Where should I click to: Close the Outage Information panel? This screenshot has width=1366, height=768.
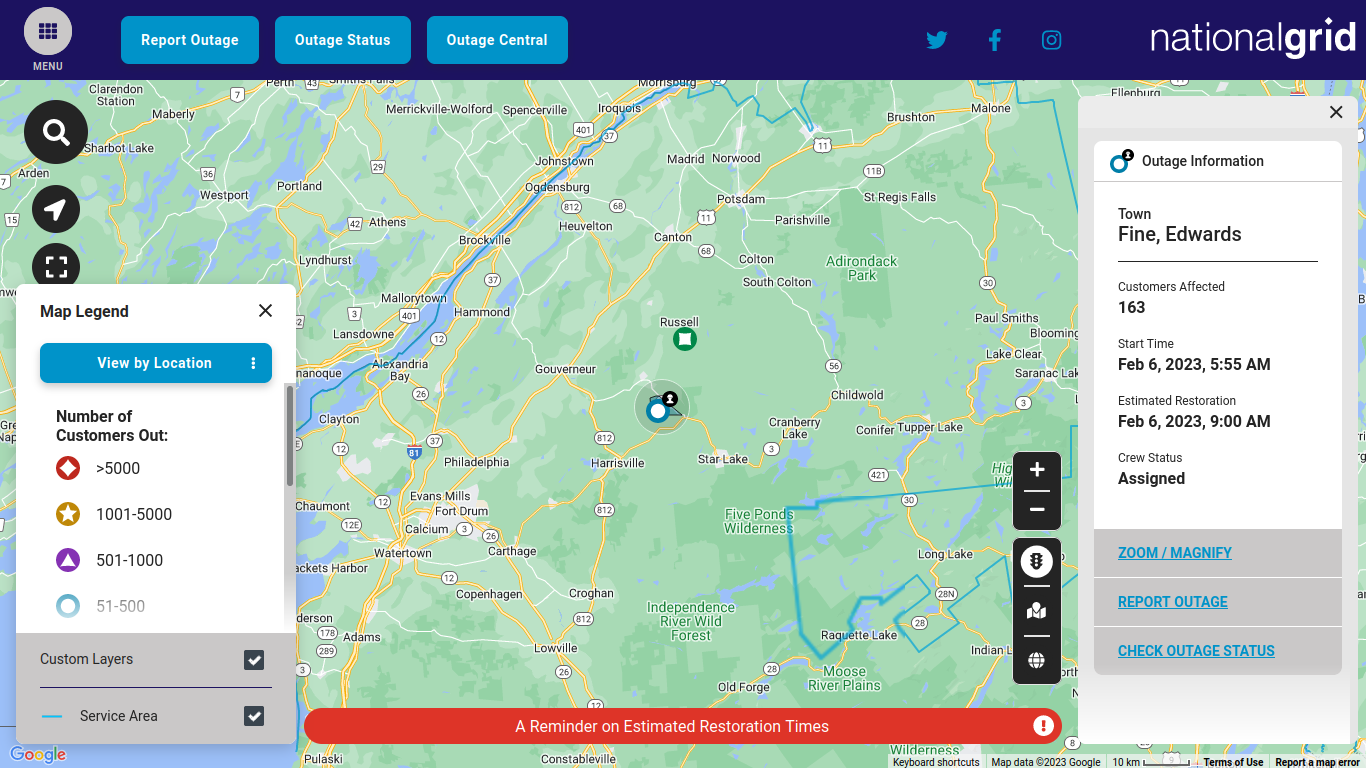[1336, 112]
